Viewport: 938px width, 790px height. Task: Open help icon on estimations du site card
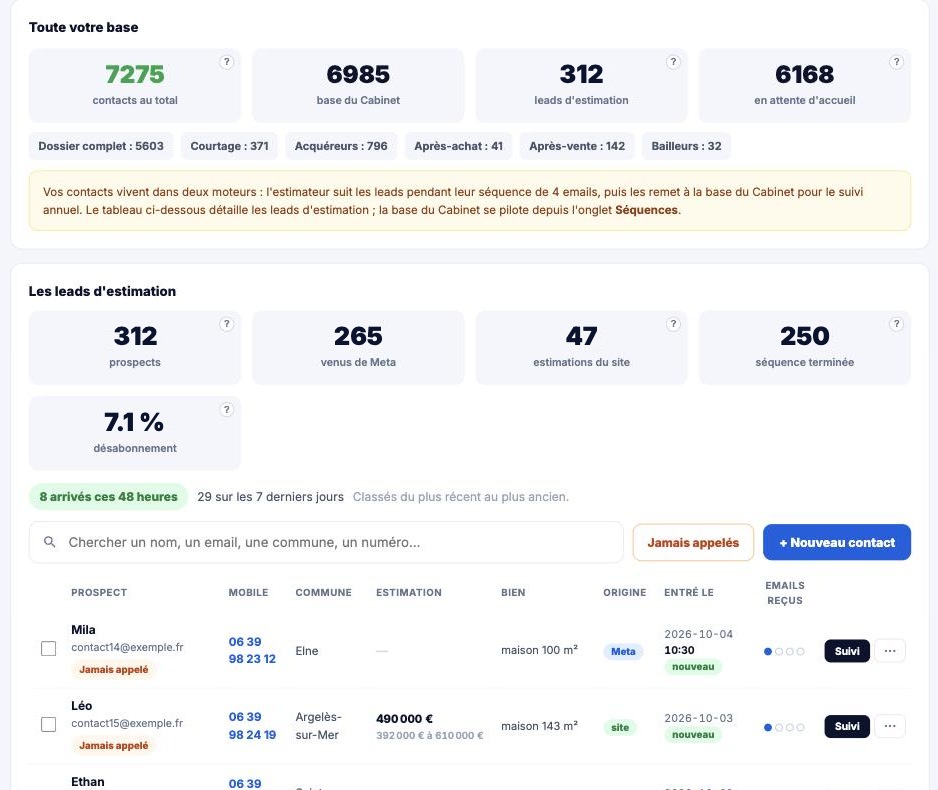[673, 324]
